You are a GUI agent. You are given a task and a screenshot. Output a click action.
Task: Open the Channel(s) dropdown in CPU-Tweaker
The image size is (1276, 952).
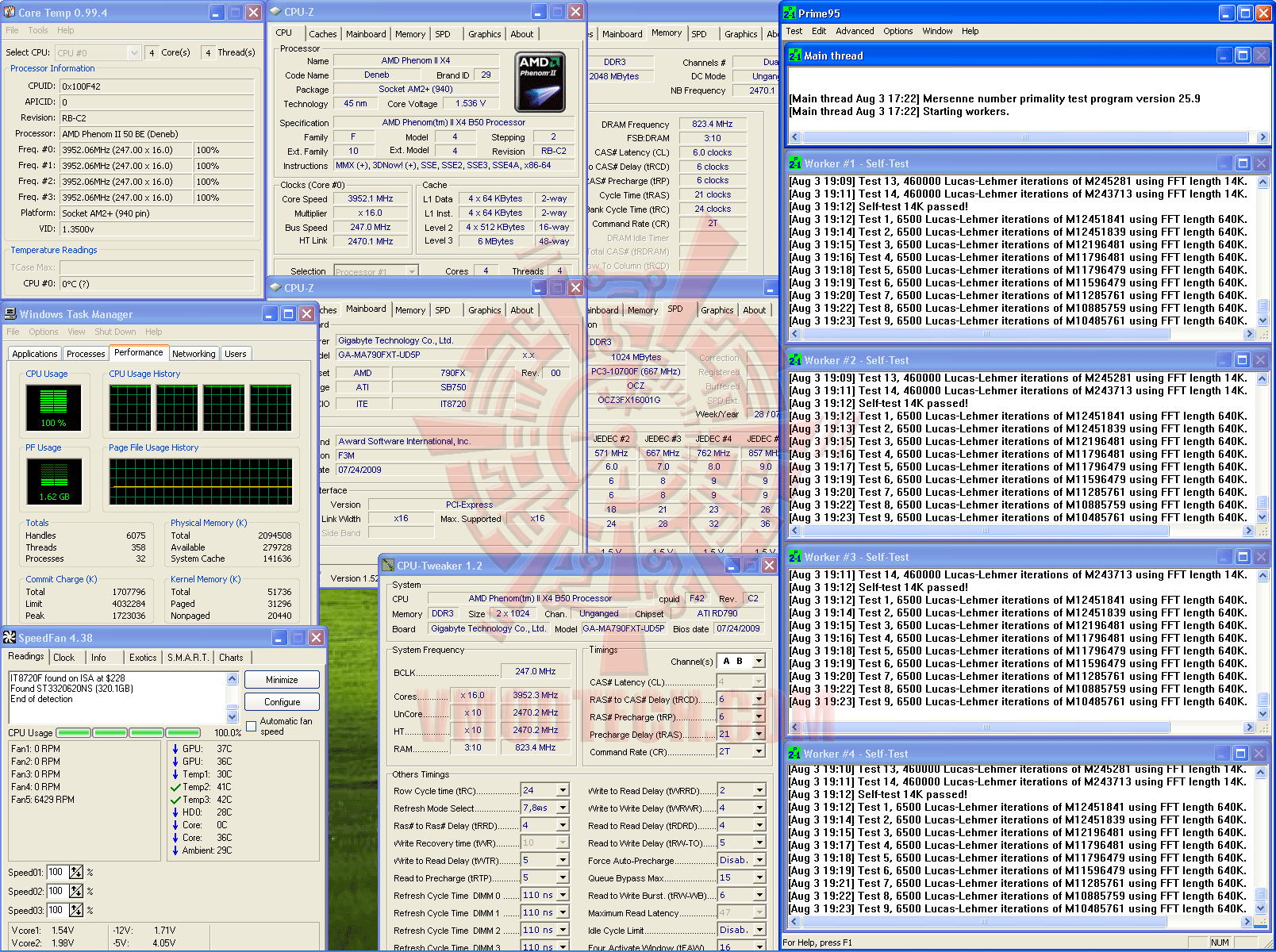[x=759, y=661]
